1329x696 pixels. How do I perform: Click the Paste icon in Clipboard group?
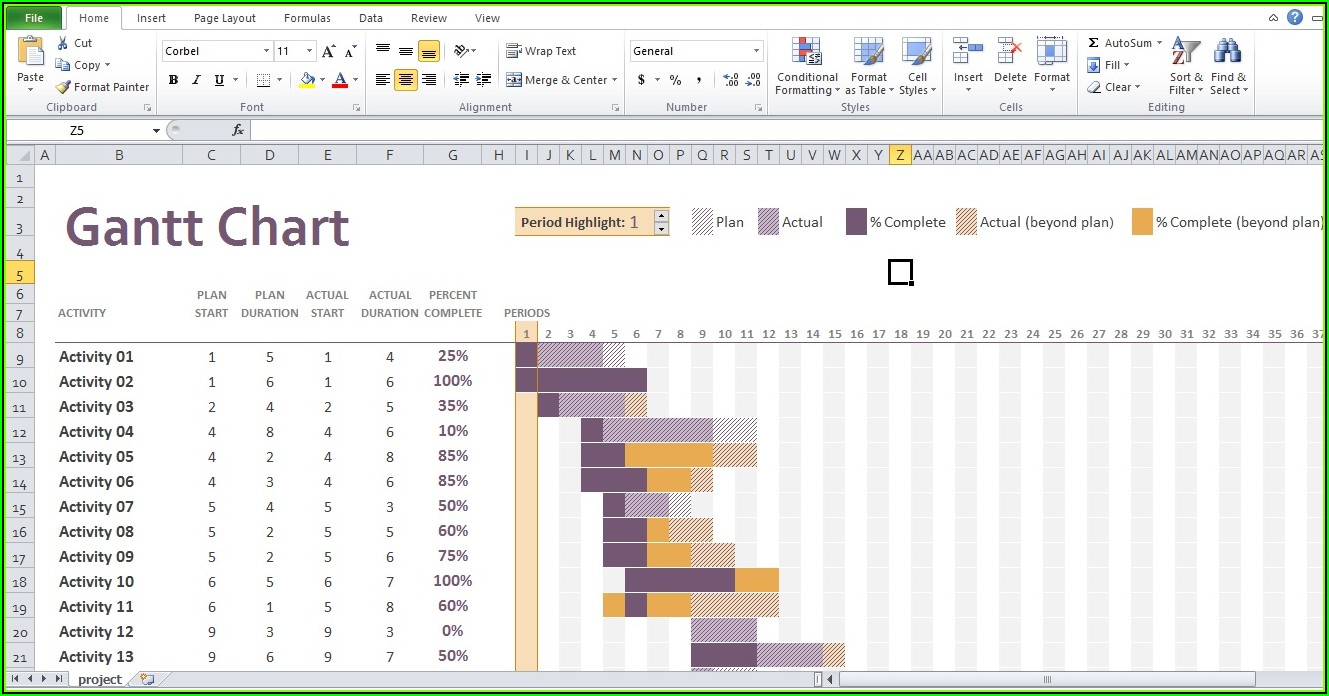30,52
